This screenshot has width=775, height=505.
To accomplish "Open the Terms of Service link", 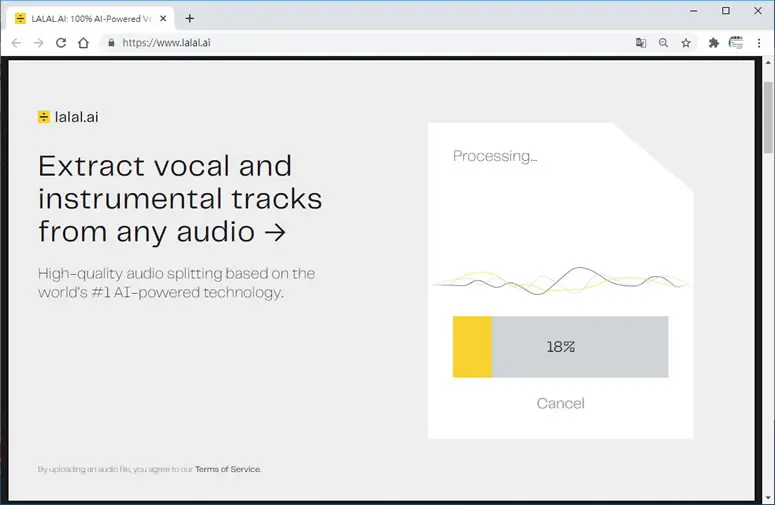I will pyautogui.click(x=227, y=469).
